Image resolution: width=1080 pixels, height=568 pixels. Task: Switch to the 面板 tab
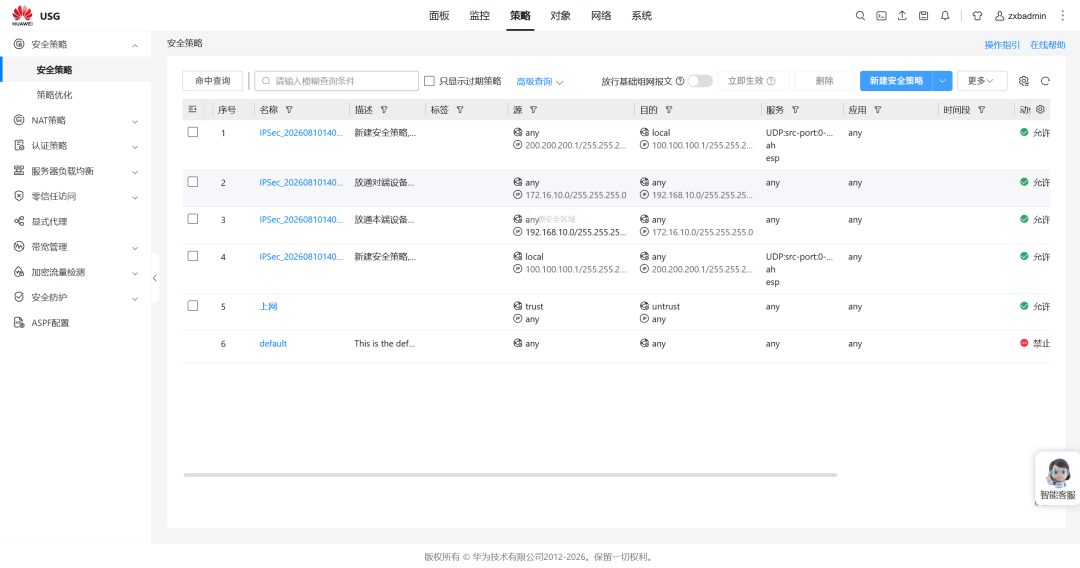pyautogui.click(x=439, y=15)
